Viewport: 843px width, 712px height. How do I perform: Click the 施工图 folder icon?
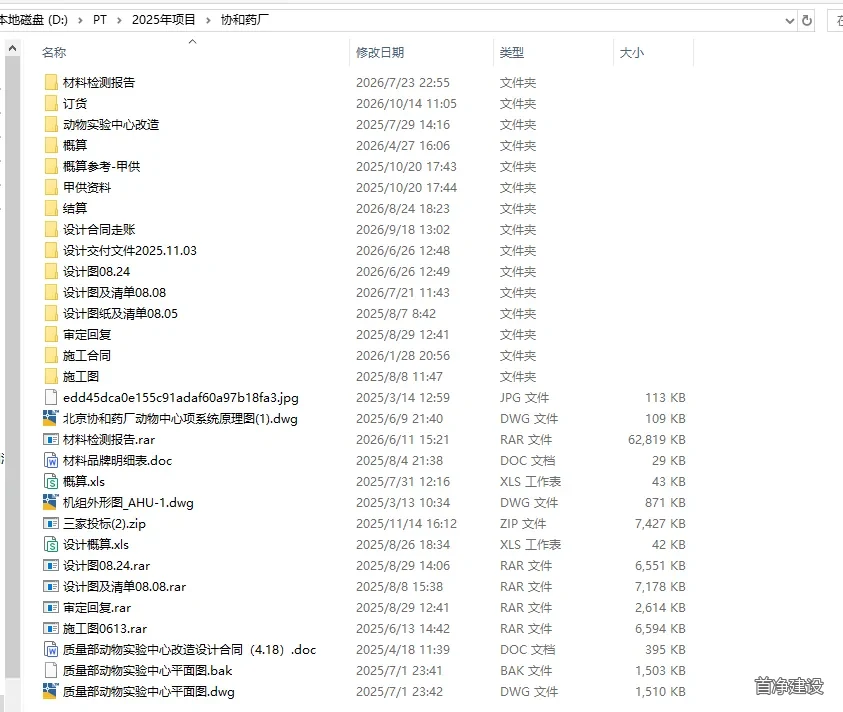51,376
